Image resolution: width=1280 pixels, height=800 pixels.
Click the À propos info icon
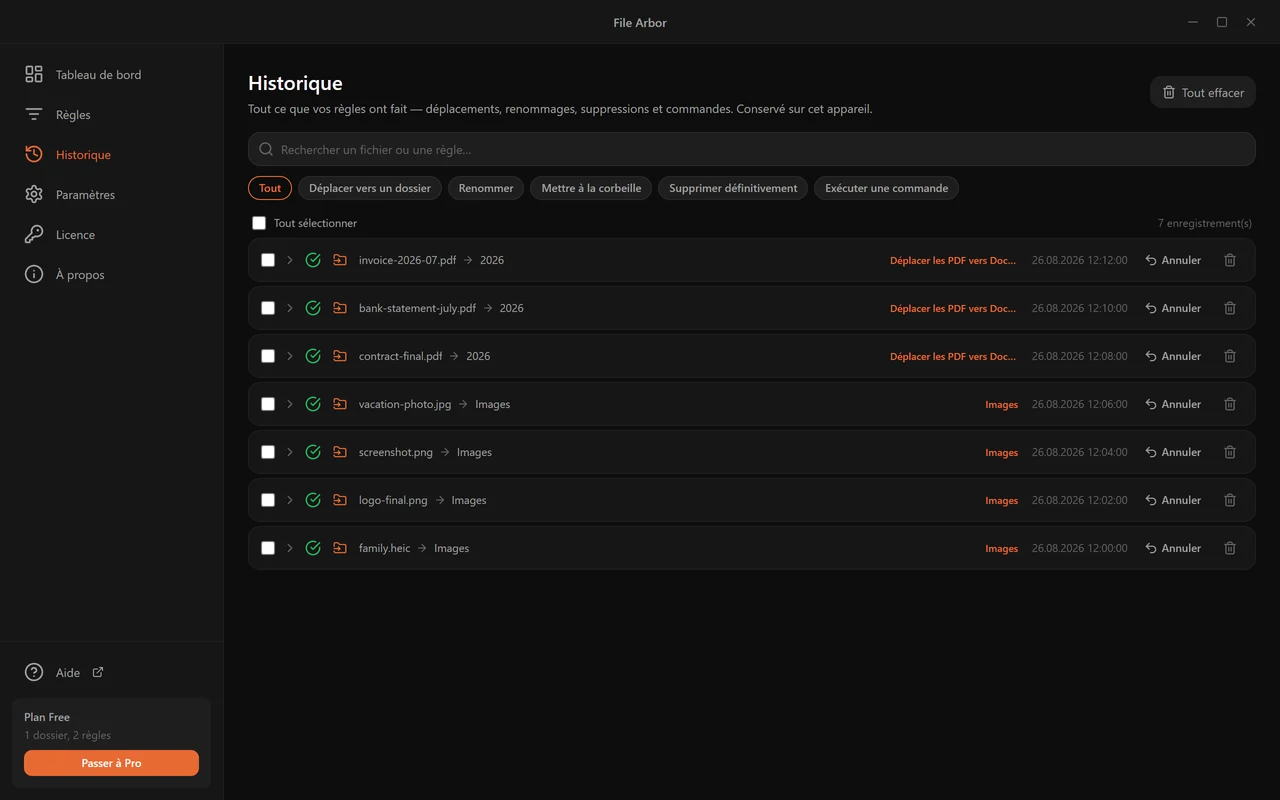[x=34, y=274]
